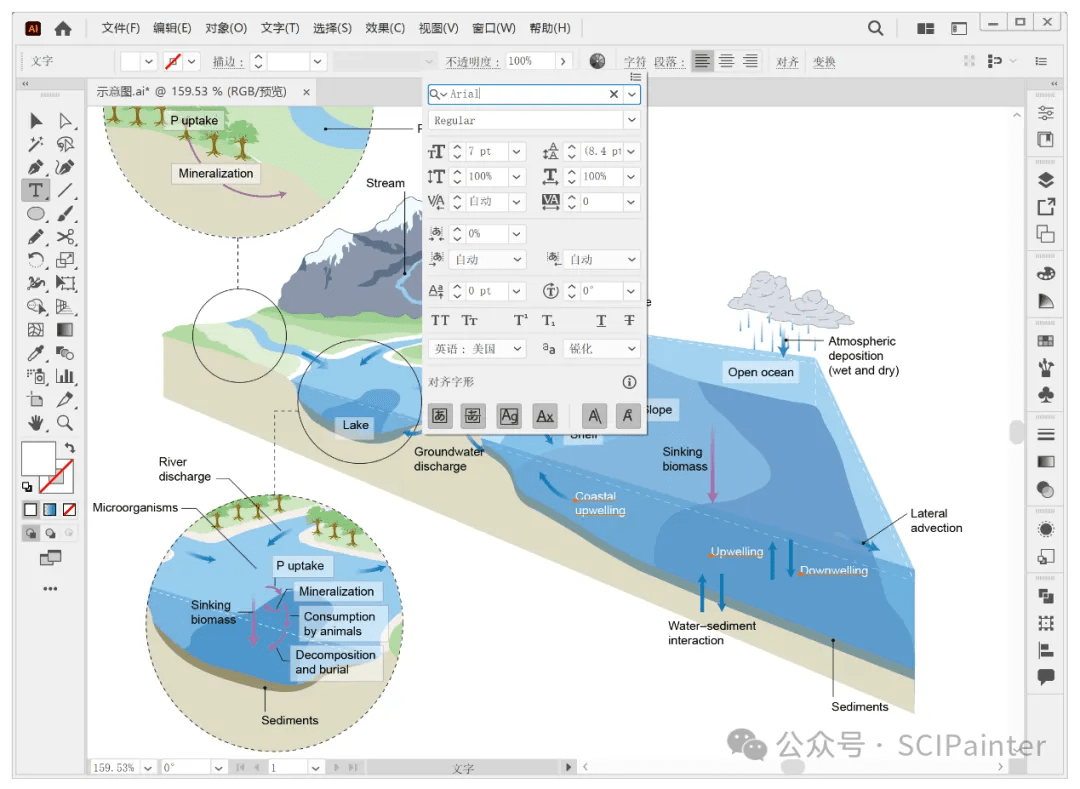Open the Arial font family dropdown
The width and height of the screenshot is (1080, 789).
click(x=632, y=94)
